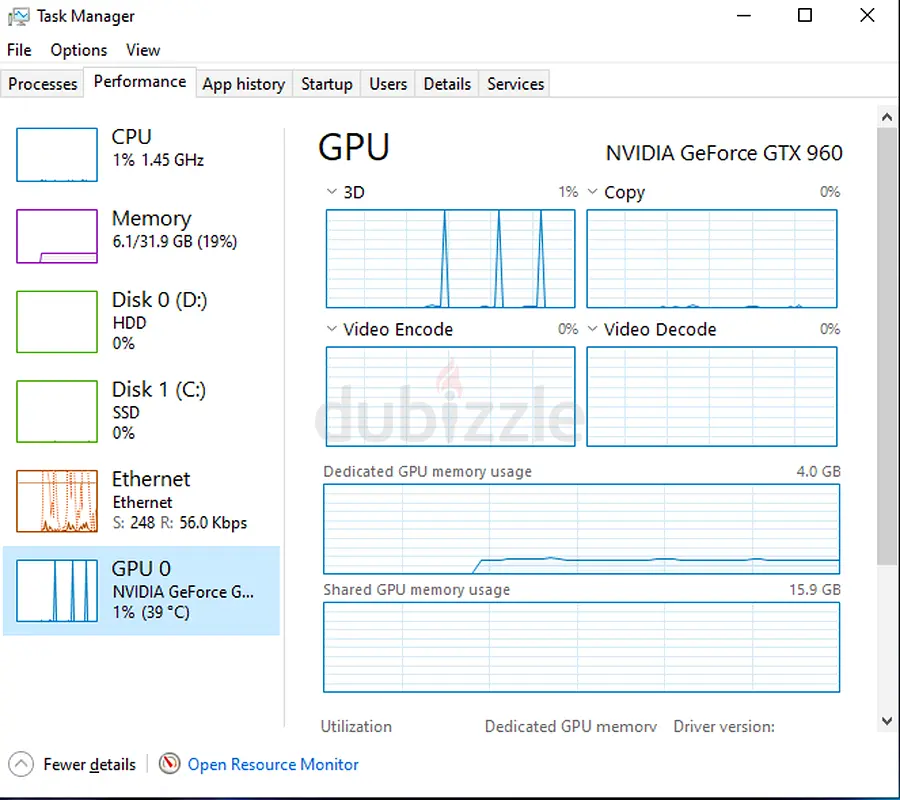Screen dimensions: 900x800
Task: Click the "Driver version:" label
Action: (x=724, y=726)
